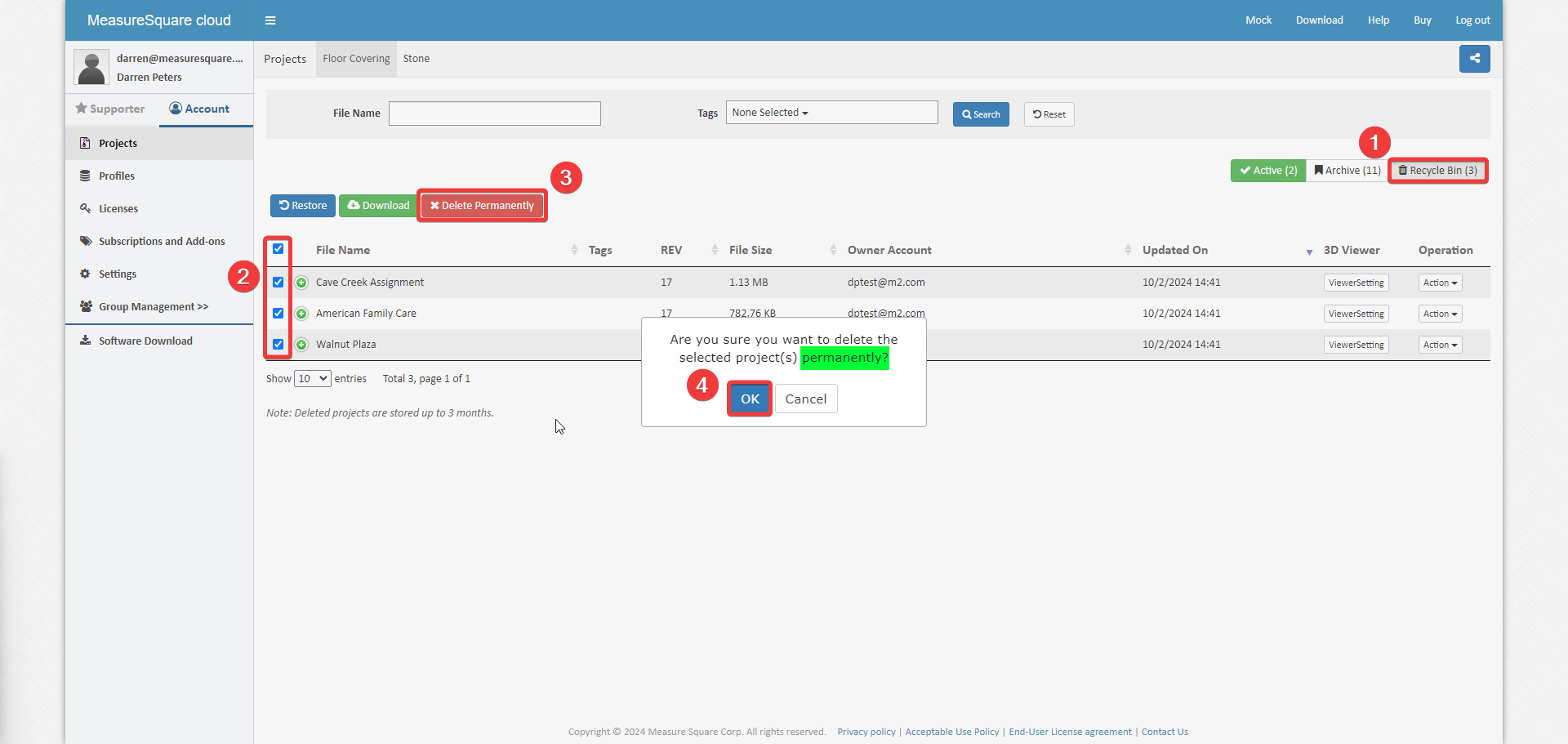
Task: Open ViewerSetting for Cave Creek Assignment
Action: click(x=1356, y=283)
